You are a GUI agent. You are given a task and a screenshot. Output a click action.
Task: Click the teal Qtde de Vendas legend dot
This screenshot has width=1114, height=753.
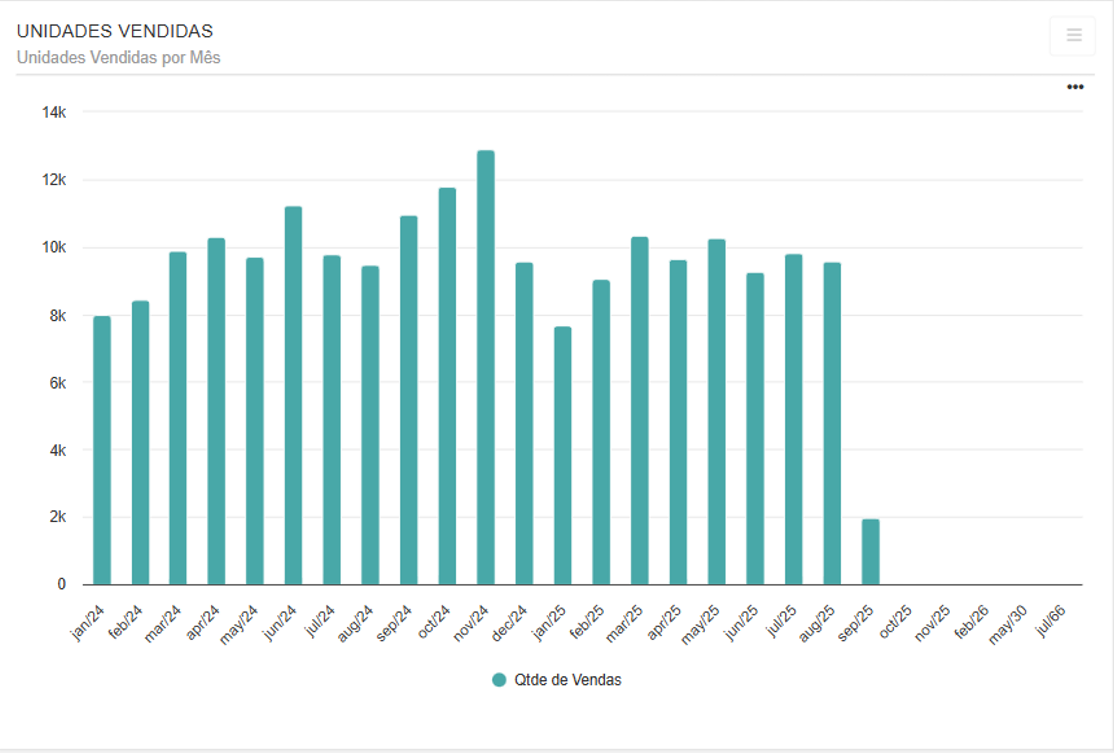click(x=499, y=680)
